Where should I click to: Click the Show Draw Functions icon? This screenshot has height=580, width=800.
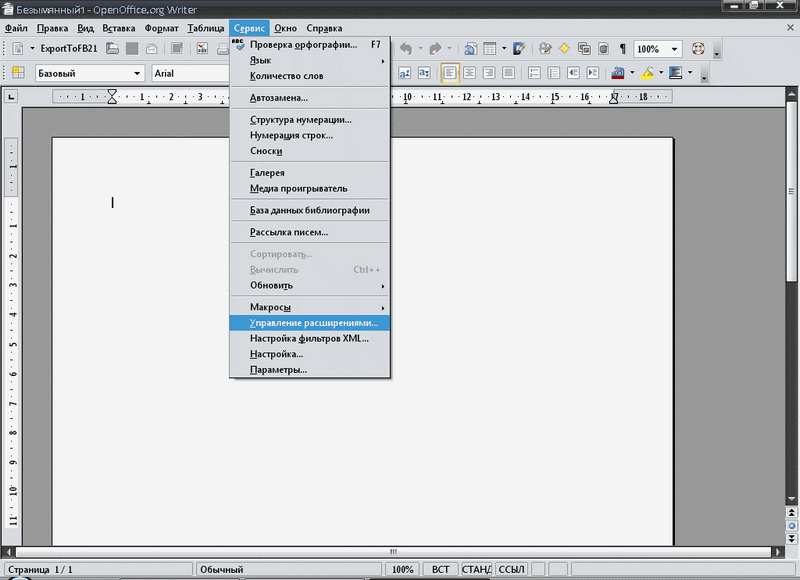point(519,48)
